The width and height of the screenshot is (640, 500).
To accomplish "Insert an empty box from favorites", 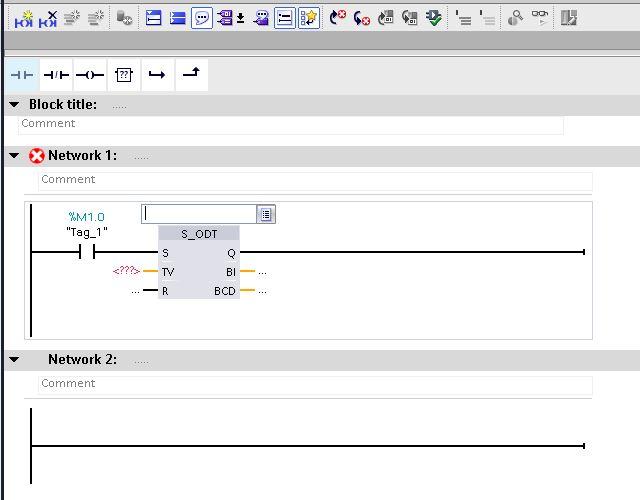I will [x=124, y=75].
